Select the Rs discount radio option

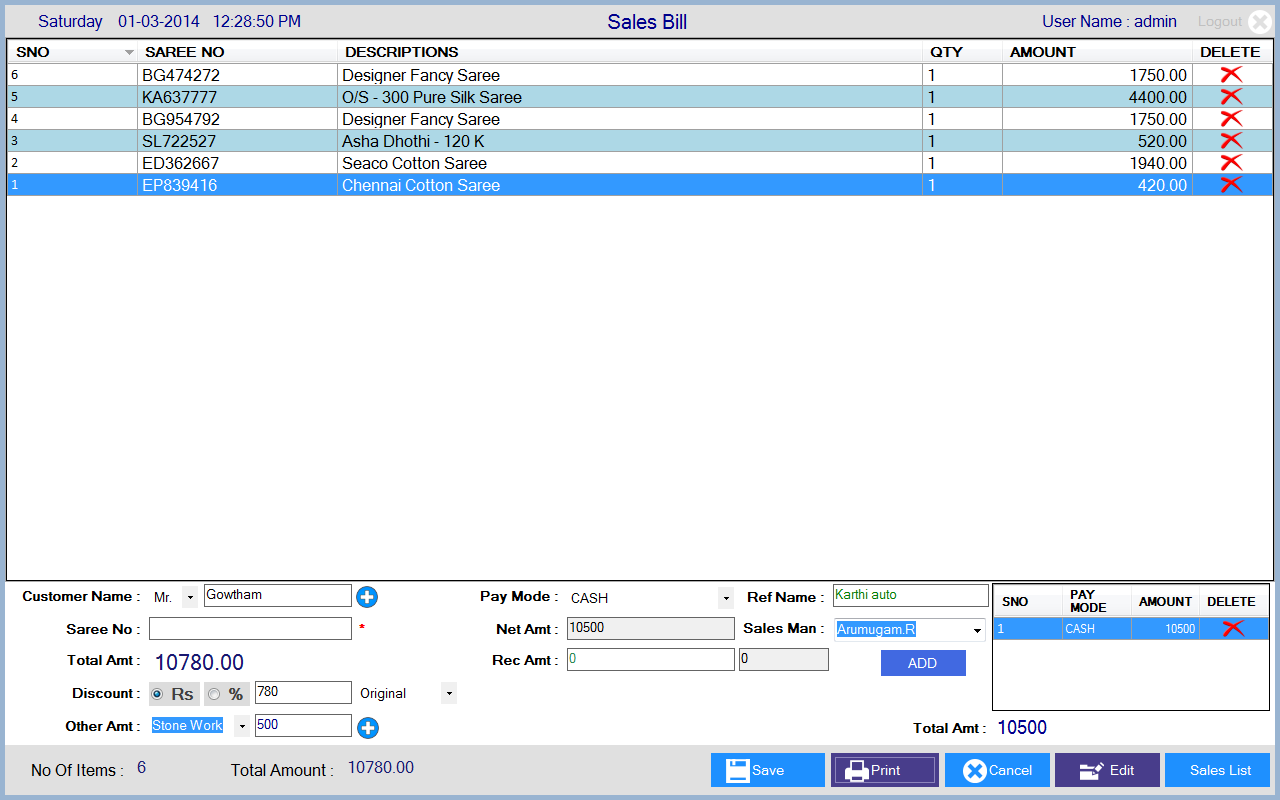(157, 694)
